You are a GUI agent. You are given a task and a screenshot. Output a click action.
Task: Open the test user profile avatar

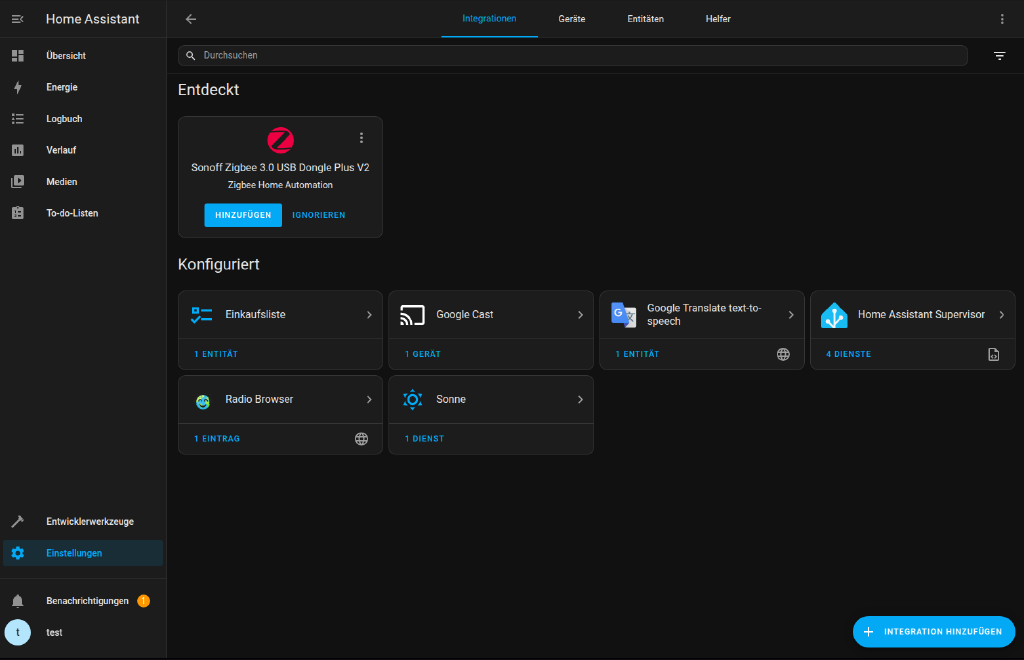coord(18,632)
